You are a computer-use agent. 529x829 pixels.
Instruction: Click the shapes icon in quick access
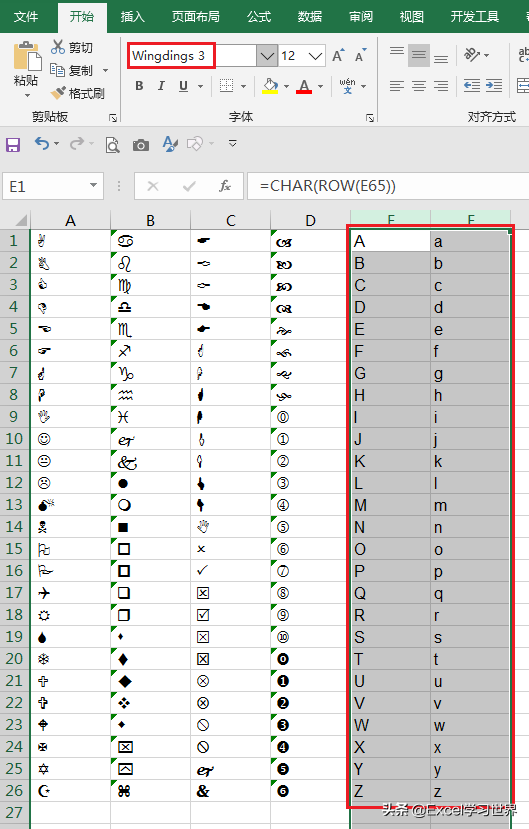tap(195, 144)
